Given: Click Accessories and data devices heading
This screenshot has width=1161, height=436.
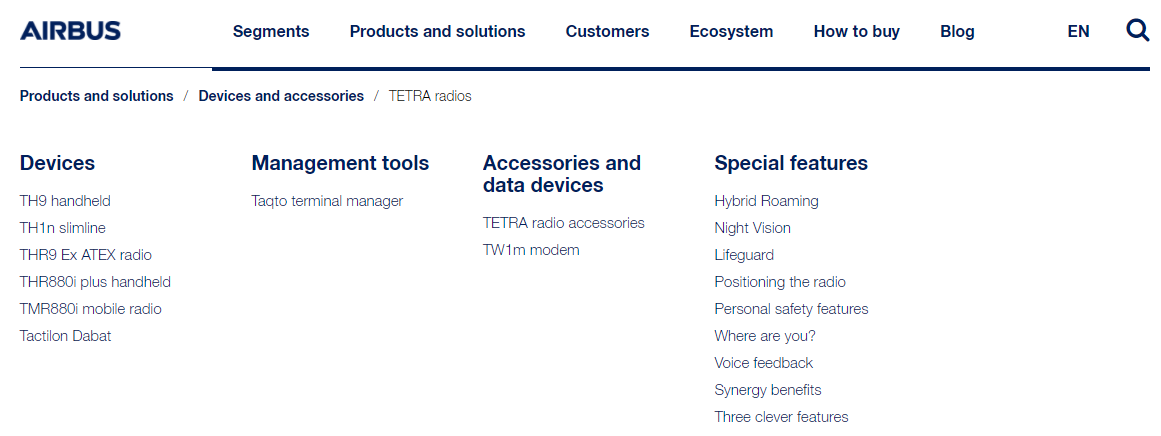Looking at the screenshot, I should pos(562,174).
